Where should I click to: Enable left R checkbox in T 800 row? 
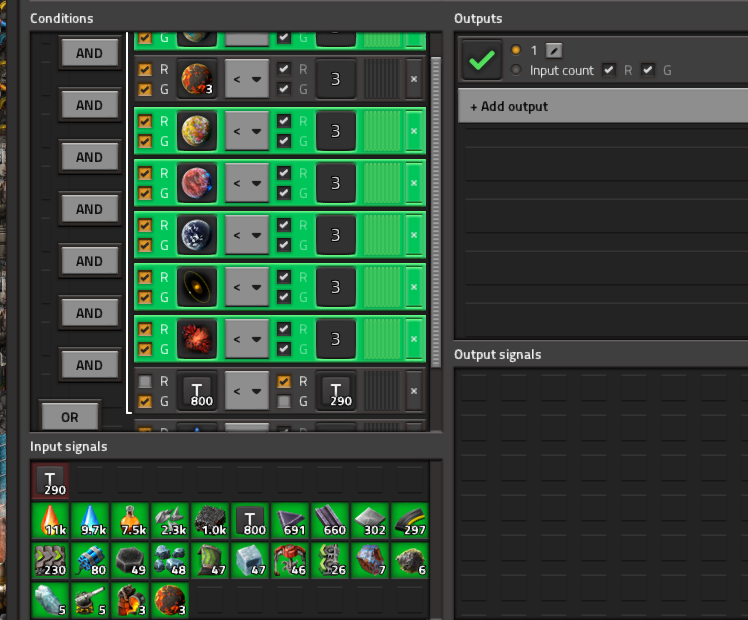click(145, 381)
